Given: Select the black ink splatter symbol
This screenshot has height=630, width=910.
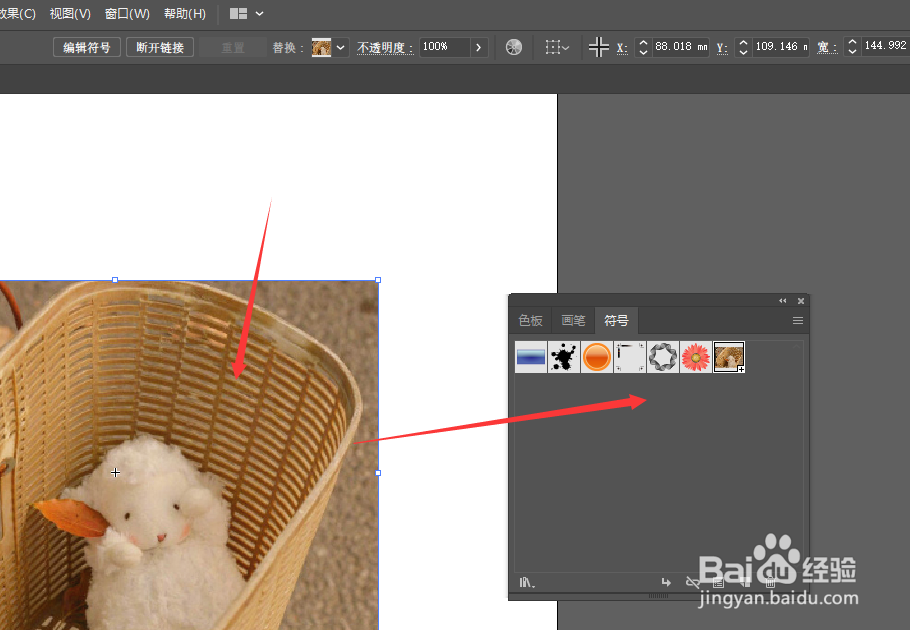Looking at the screenshot, I should click(x=564, y=357).
